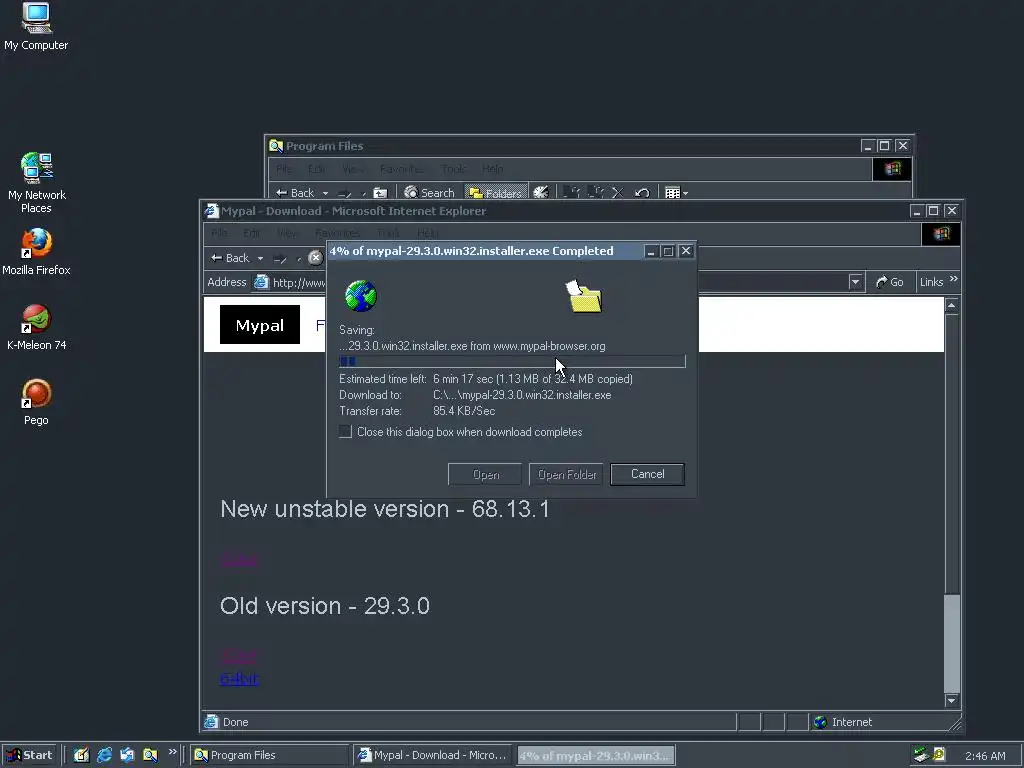The image size is (1024, 768).
Task: Click Show Desktop quick launch icon
Action: pyautogui.click(x=81, y=755)
